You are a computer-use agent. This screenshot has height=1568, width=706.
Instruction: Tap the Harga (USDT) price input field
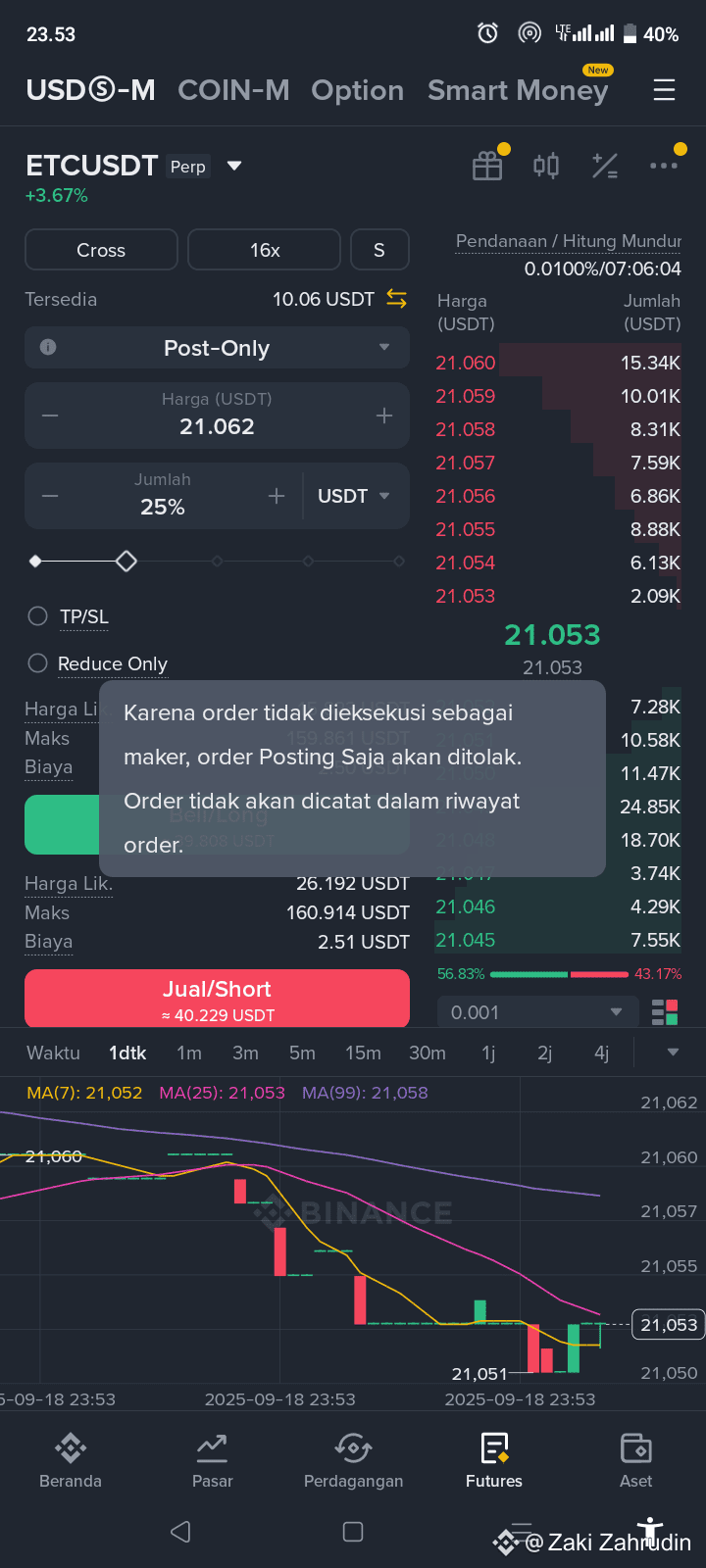click(217, 416)
